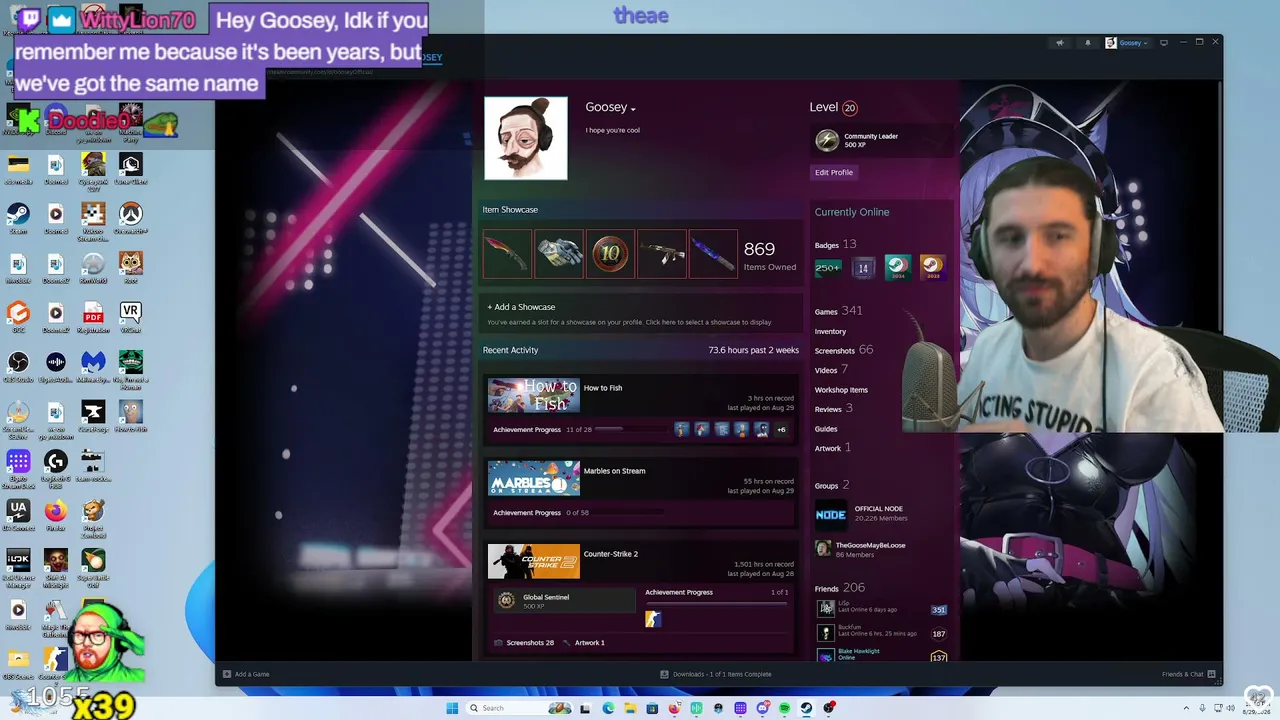Open the Community Leader badge icon
The height and width of the screenshot is (720, 1280).
tap(827, 141)
